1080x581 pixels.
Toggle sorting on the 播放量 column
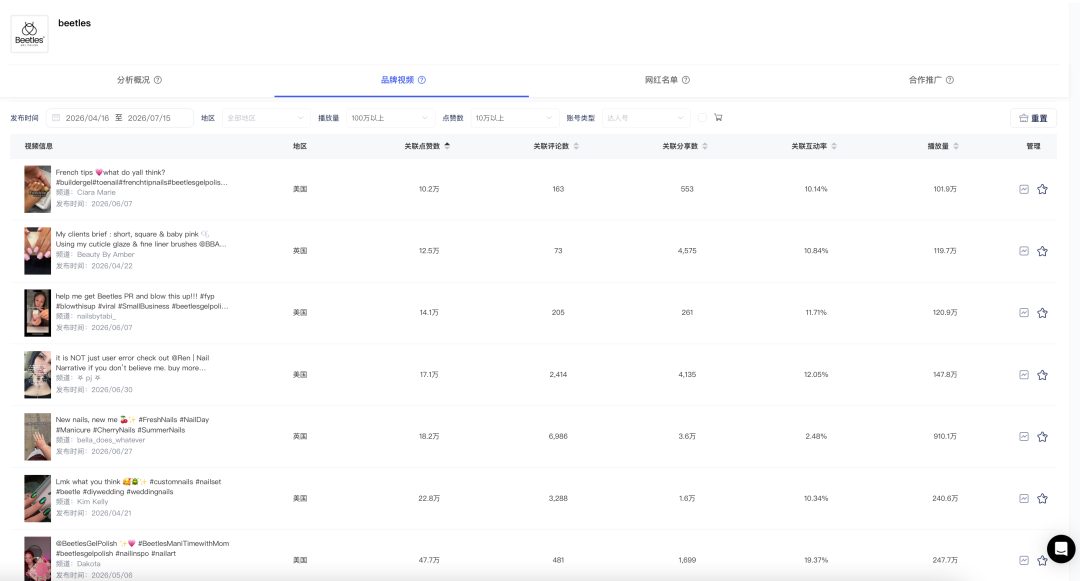click(x=942, y=146)
